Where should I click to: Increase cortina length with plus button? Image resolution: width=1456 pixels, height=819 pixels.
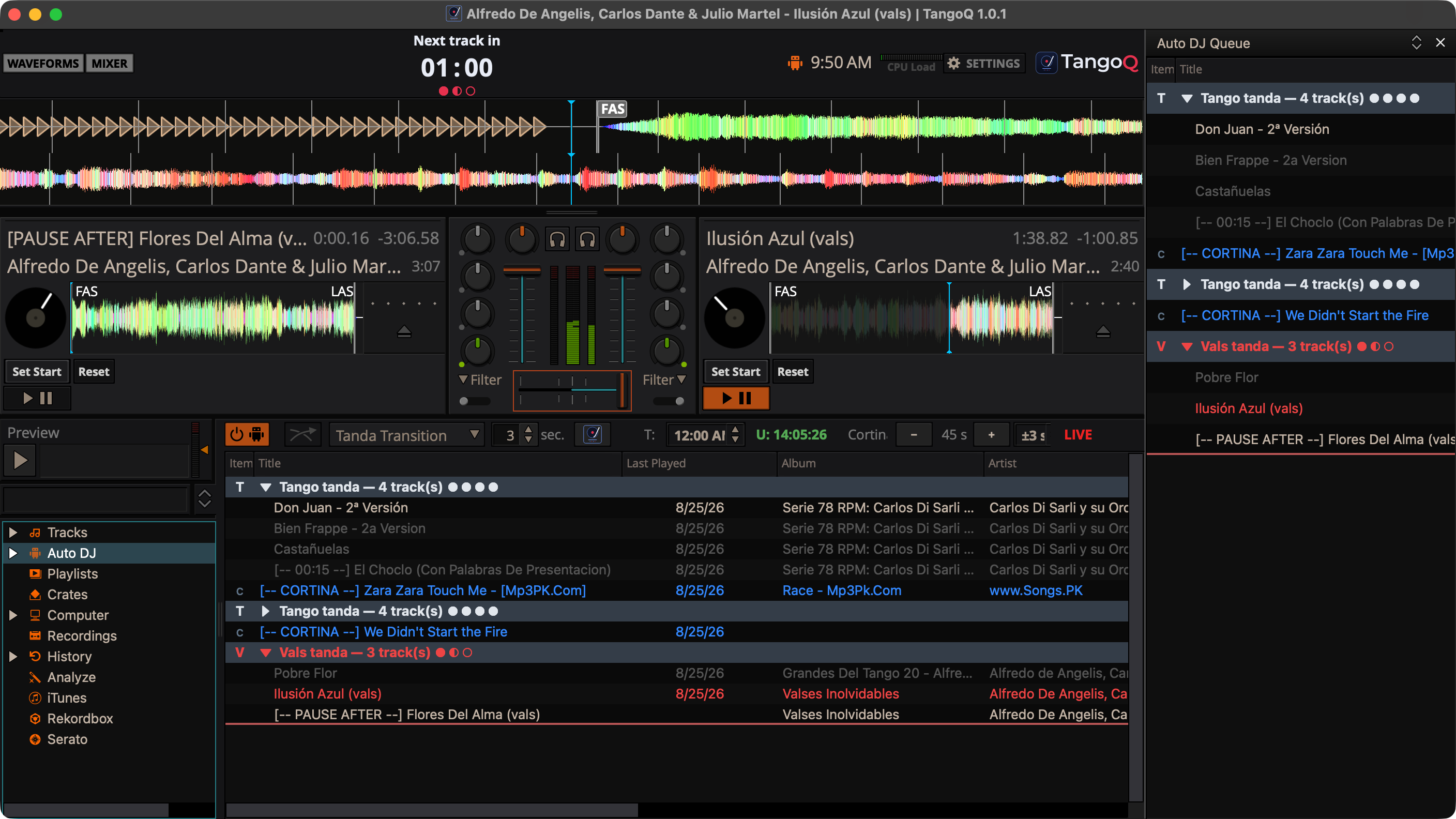point(991,435)
